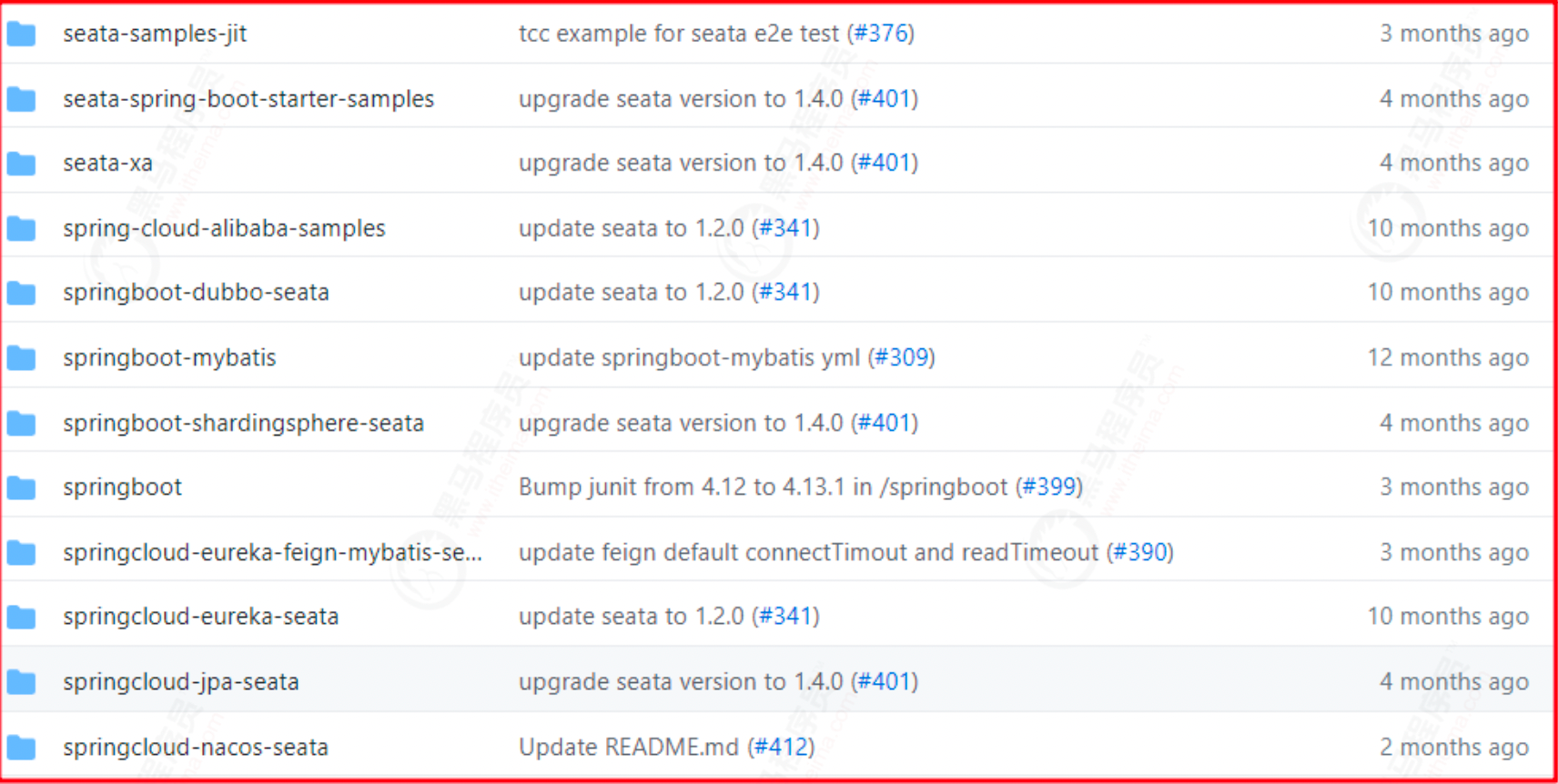Open 'update seata to 1.2.0' commit in springboot-dubbo-seata row
The height and width of the screenshot is (784, 1558).
pyautogui.click(x=632, y=293)
